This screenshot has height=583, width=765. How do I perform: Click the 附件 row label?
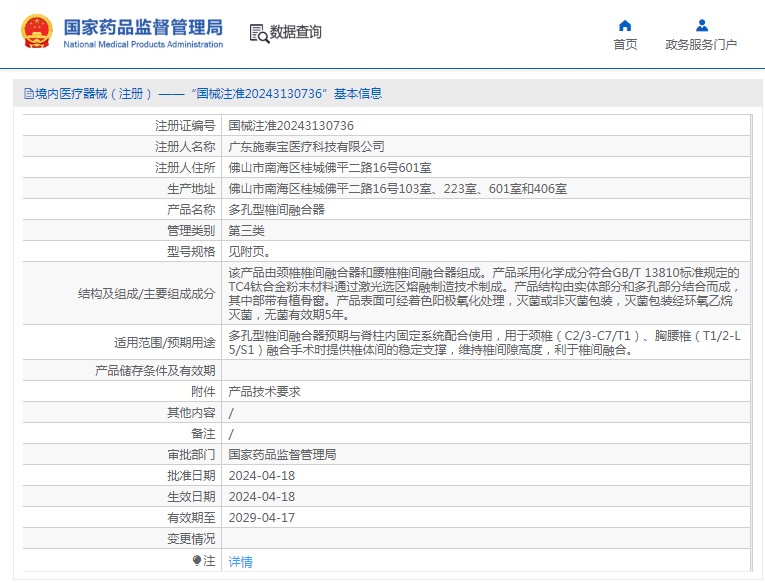point(203,392)
